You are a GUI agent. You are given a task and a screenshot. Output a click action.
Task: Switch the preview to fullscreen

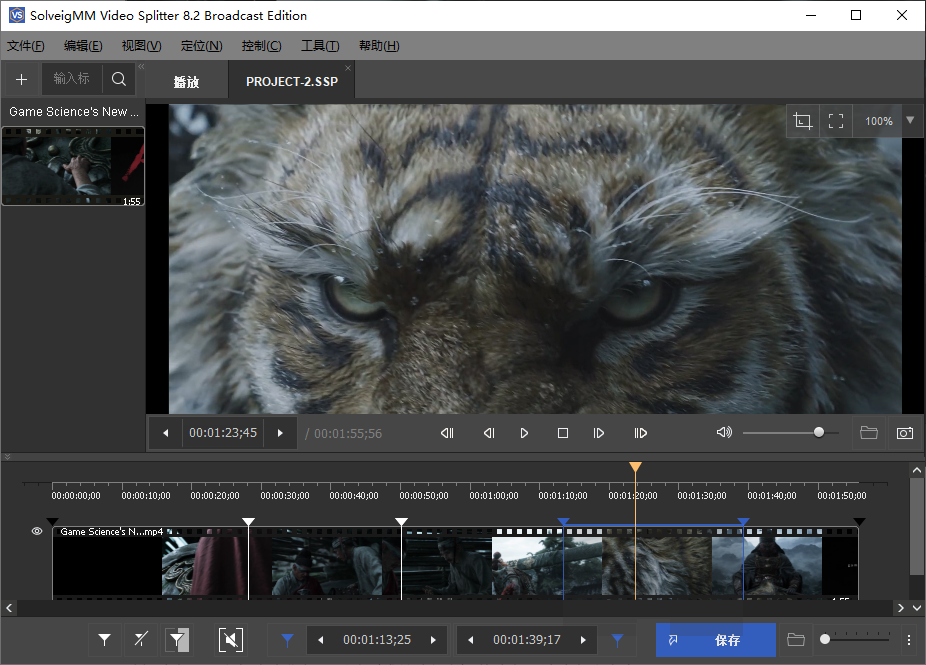836,121
